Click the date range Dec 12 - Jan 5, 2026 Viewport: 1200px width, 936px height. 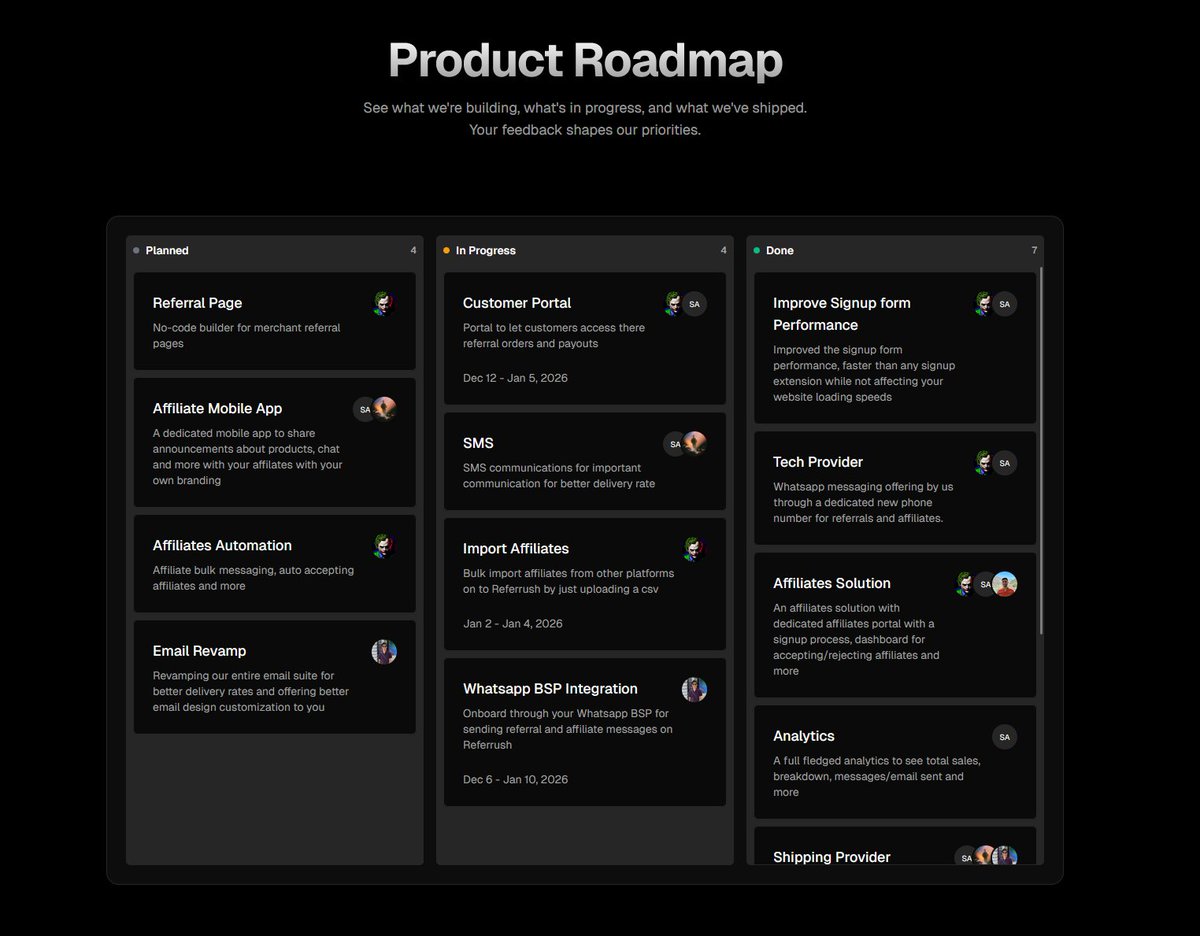[x=515, y=378]
